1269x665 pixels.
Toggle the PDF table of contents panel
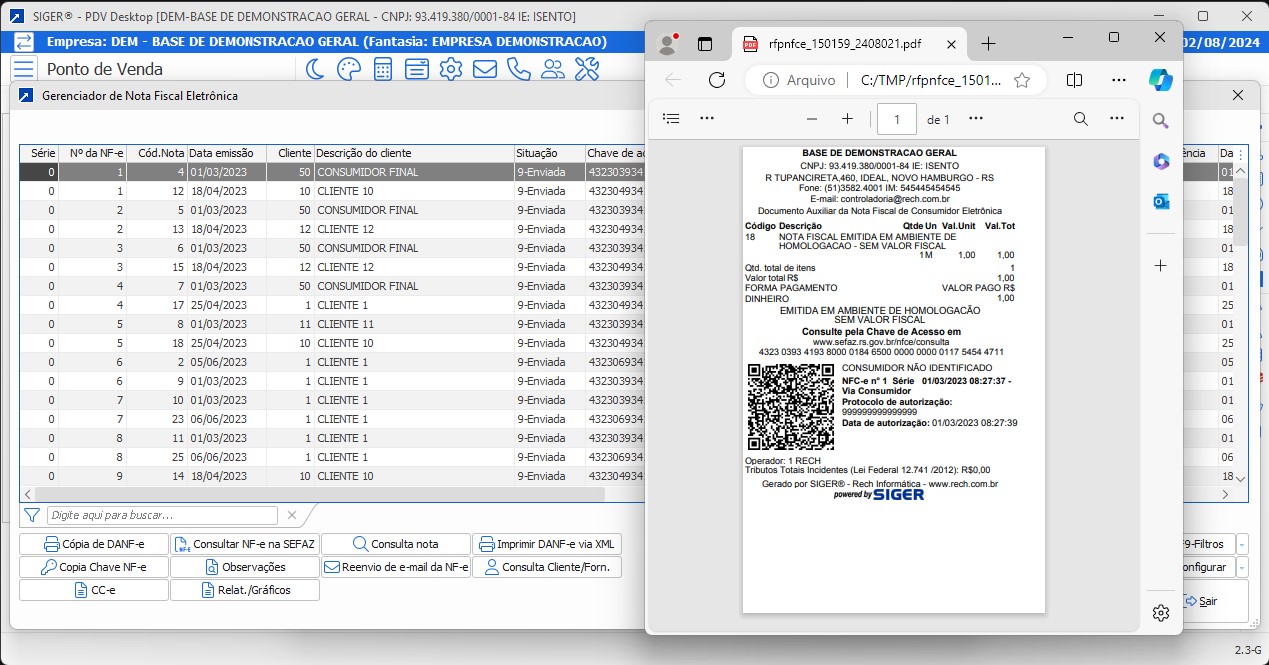(672, 118)
